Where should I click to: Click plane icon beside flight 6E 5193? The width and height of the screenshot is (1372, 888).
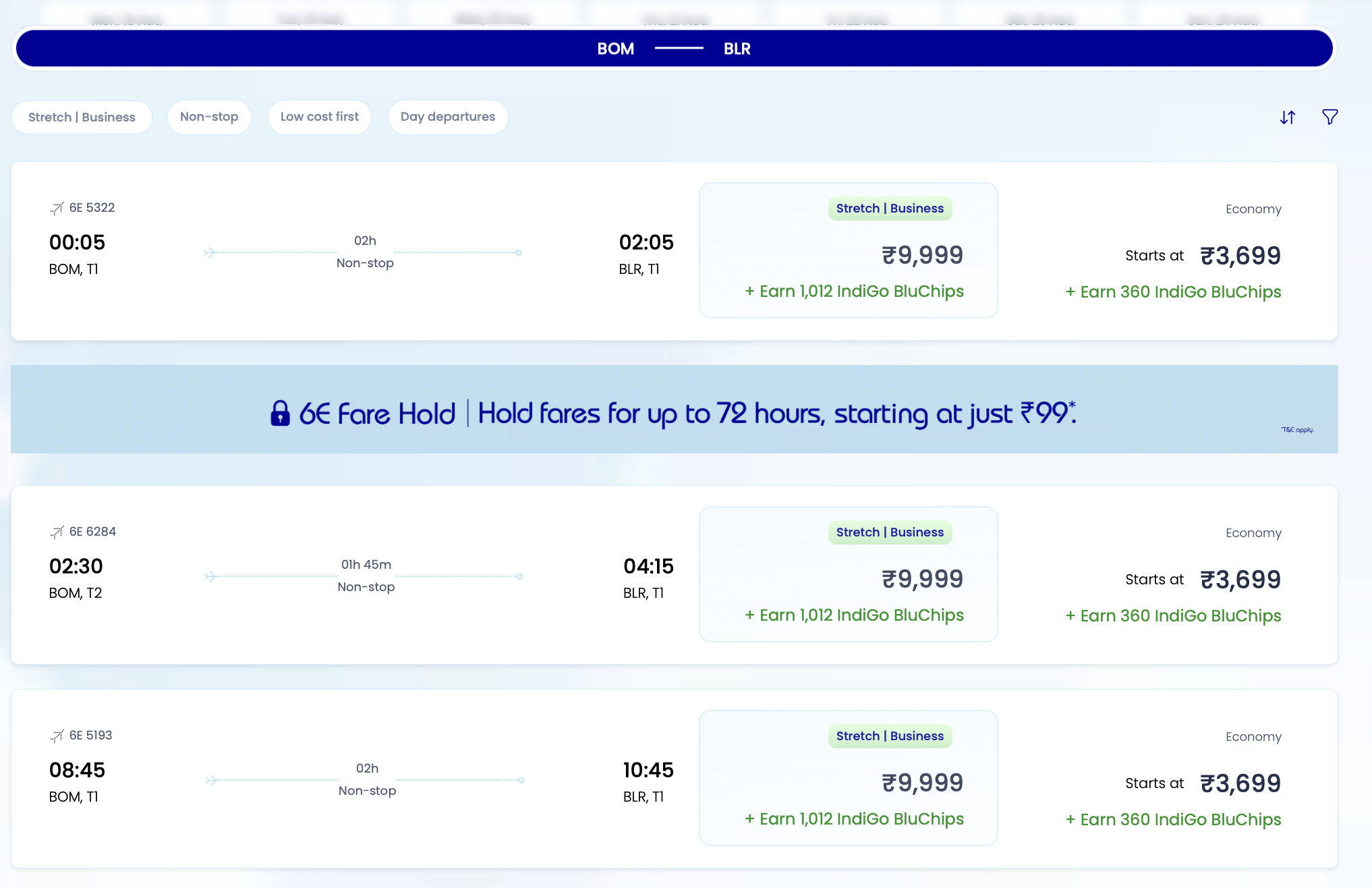pos(57,736)
